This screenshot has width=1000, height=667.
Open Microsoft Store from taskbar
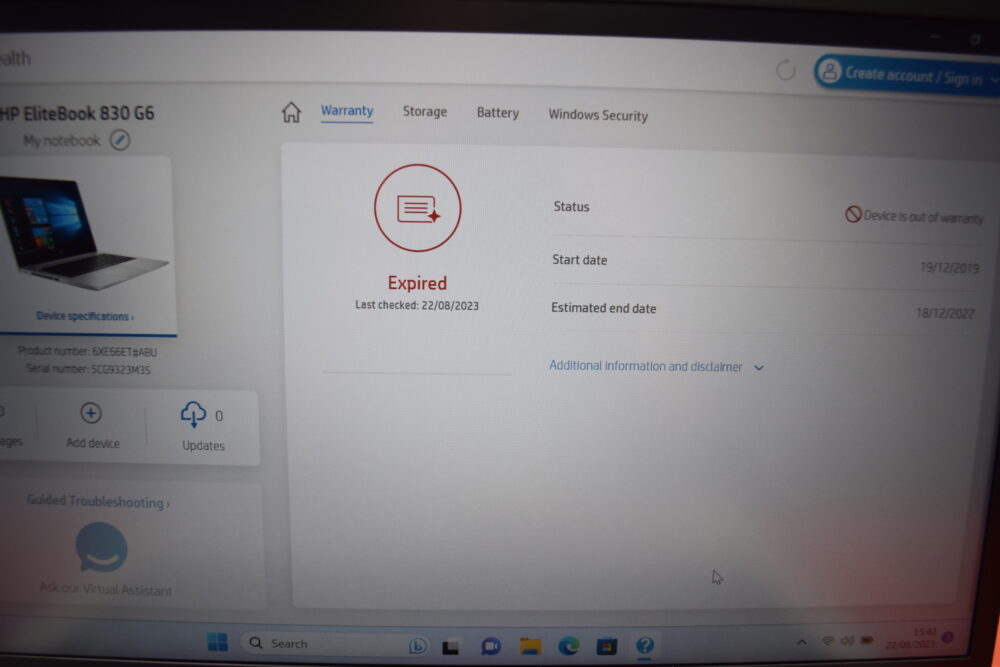[x=607, y=647]
